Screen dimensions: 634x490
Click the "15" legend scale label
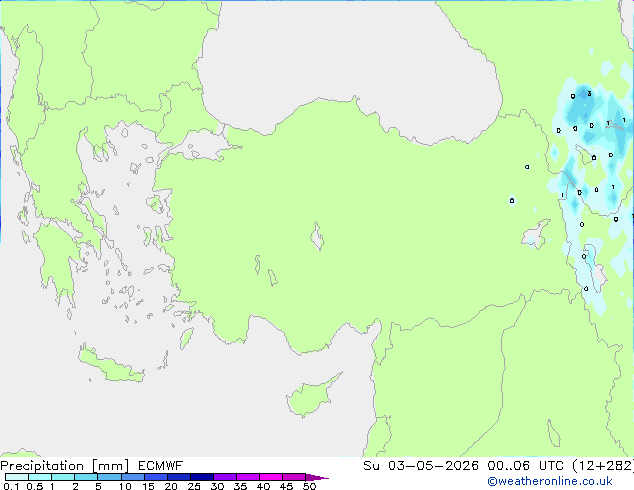point(148,486)
